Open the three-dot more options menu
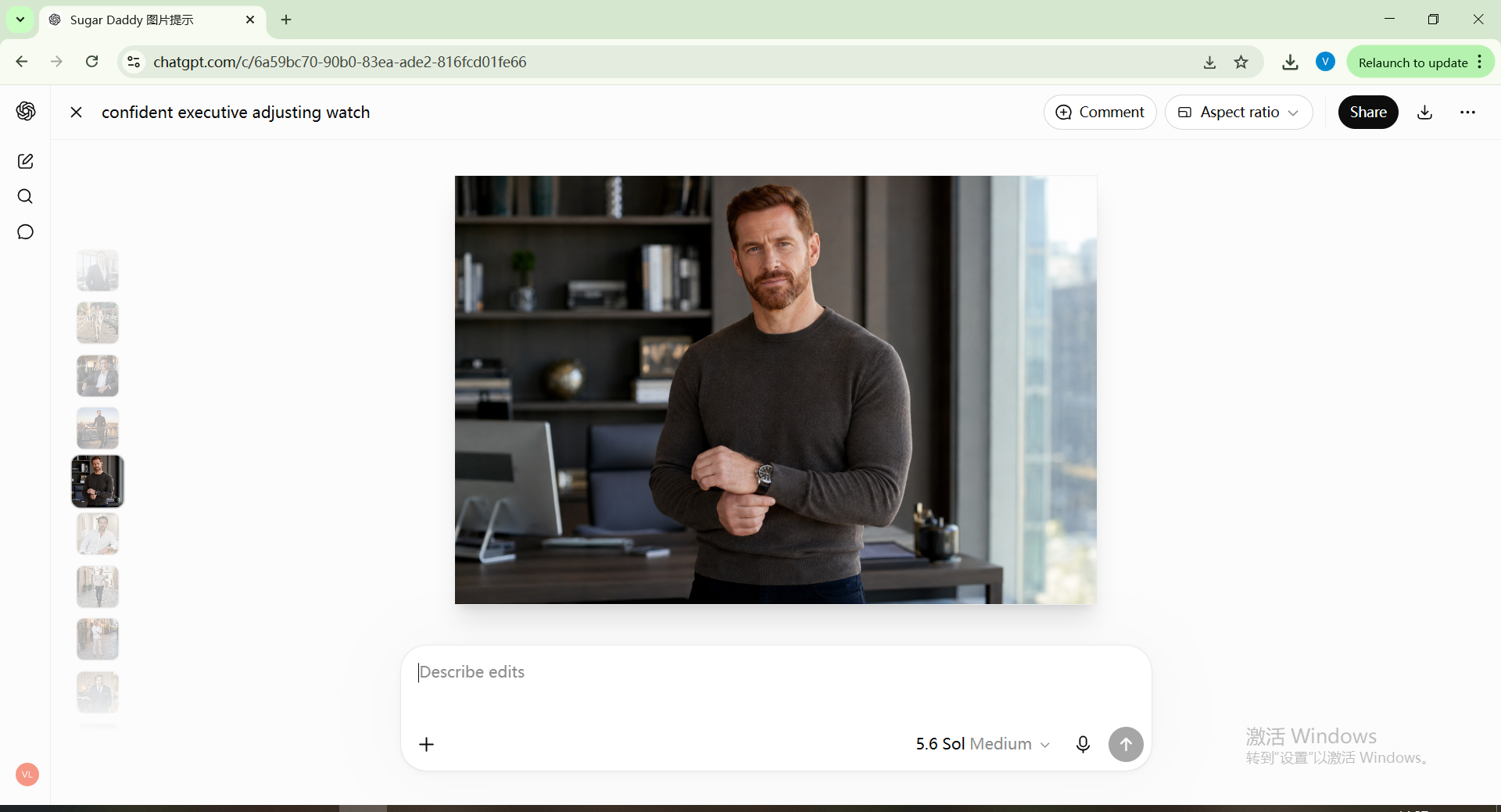Viewport: 1501px width, 812px height. pos(1467,113)
